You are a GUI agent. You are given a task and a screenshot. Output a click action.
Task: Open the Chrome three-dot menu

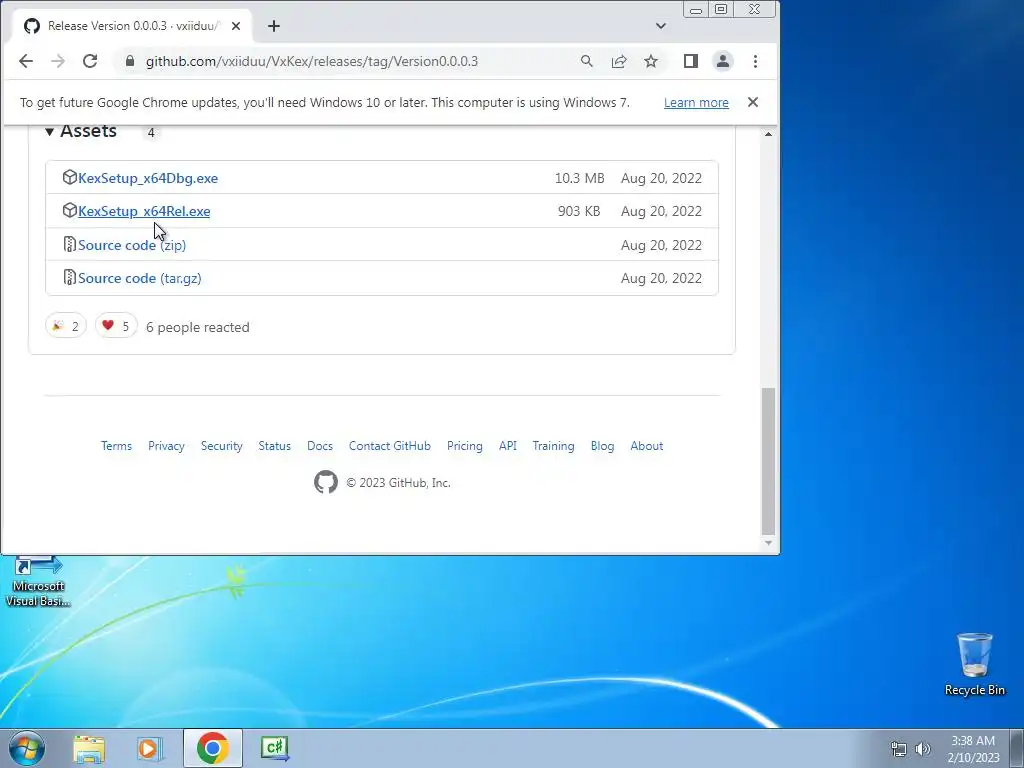tap(756, 61)
